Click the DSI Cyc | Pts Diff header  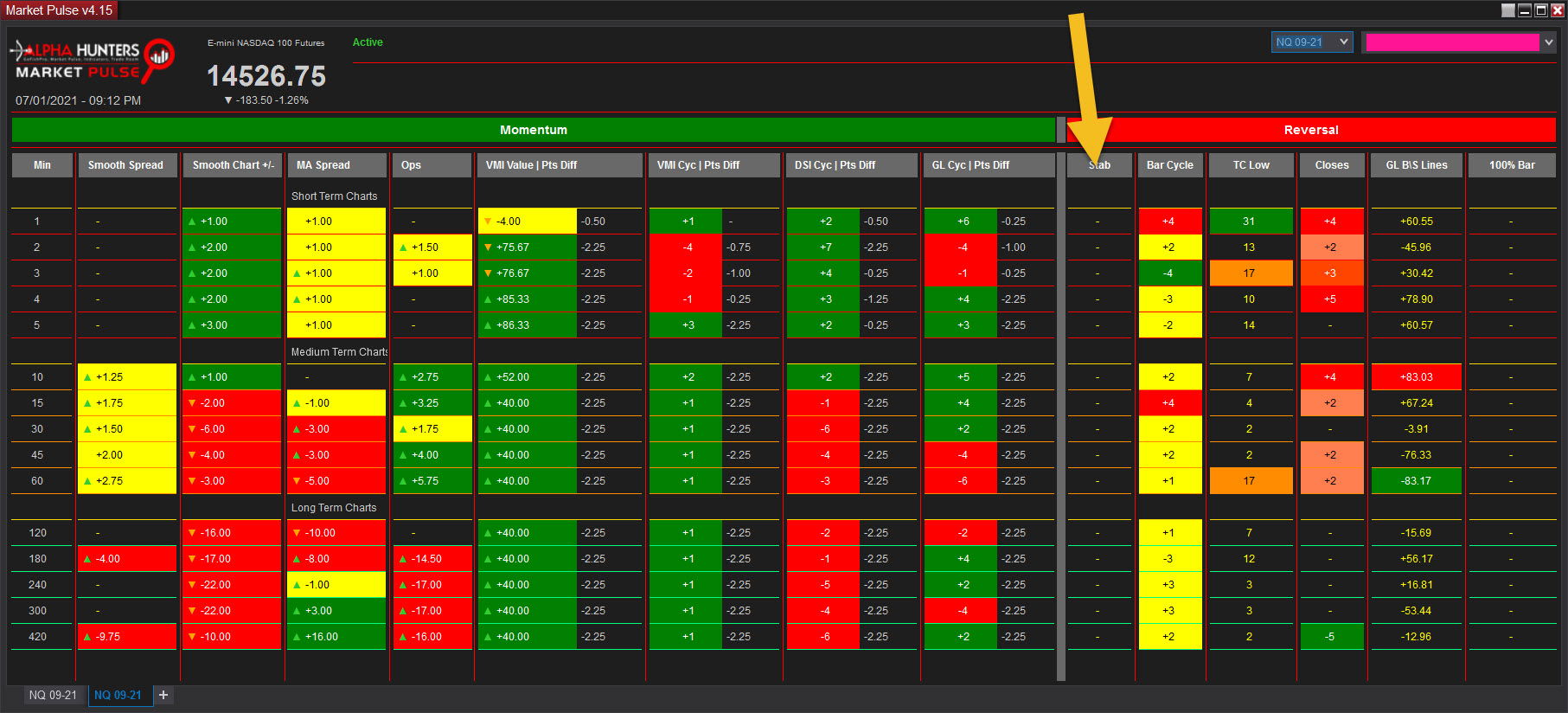tap(851, 165)
